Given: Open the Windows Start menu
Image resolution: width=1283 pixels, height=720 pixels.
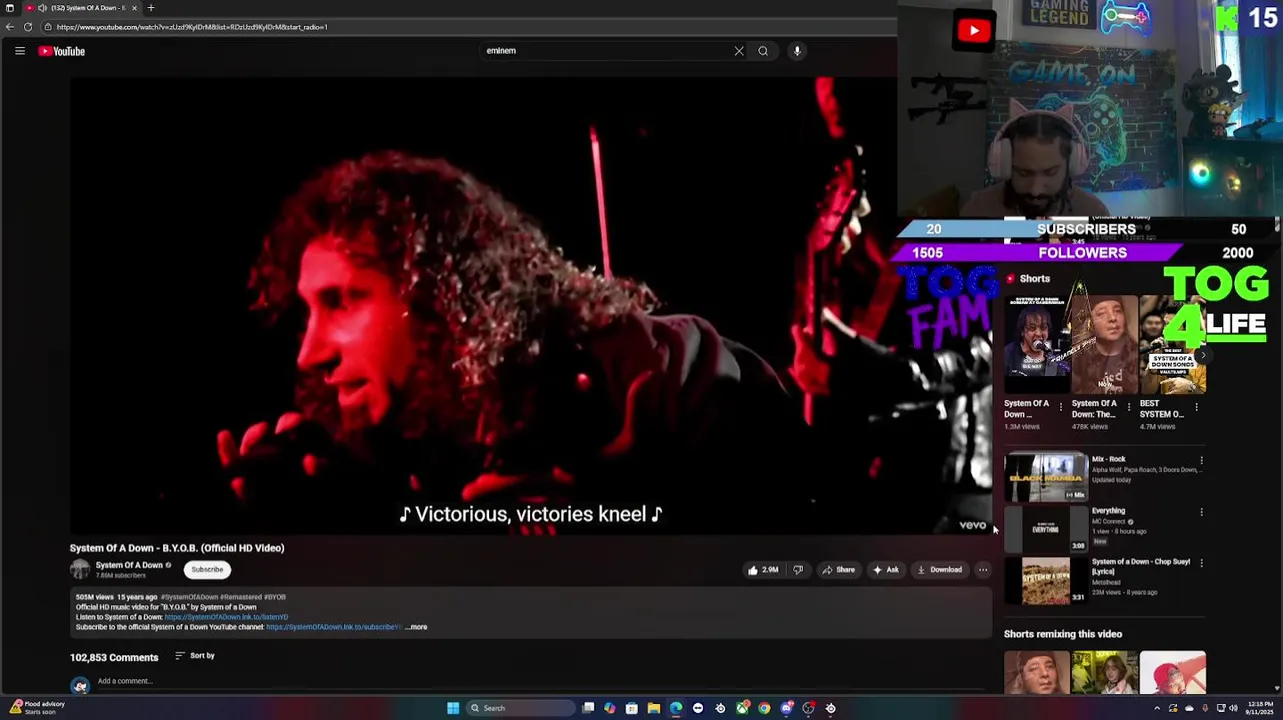Looking at the screenshot, I should [x=453, y=708].
